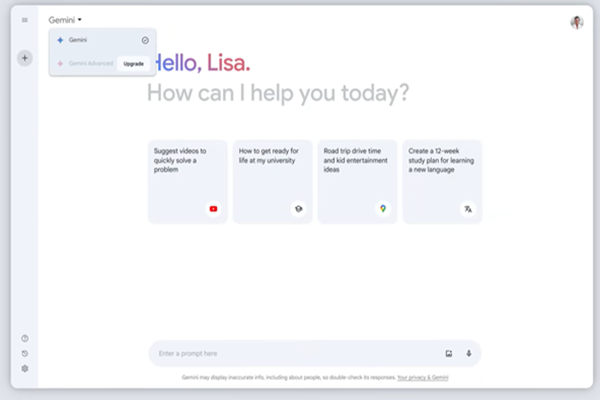
Task: Click the translate icon on study plan card
Action: [467, 209]
